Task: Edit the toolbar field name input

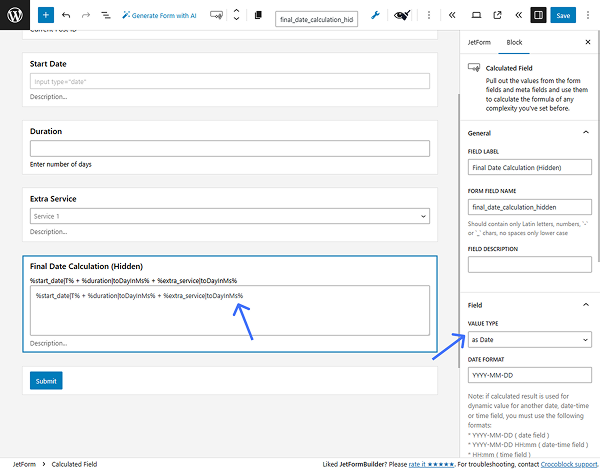Action: 316,19
